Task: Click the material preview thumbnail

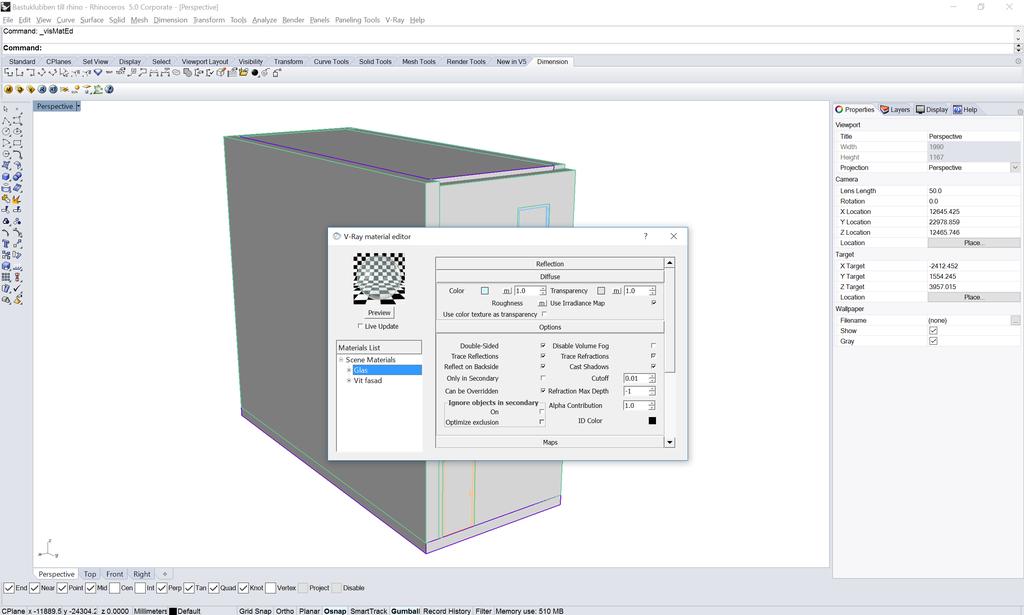Action: point(379,279)
